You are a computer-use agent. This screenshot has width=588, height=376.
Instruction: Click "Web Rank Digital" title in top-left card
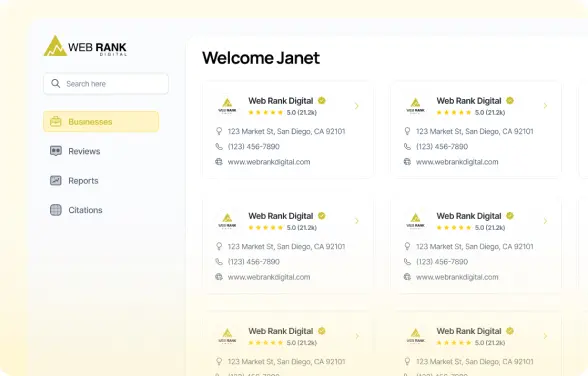click(x=280, y=101)
